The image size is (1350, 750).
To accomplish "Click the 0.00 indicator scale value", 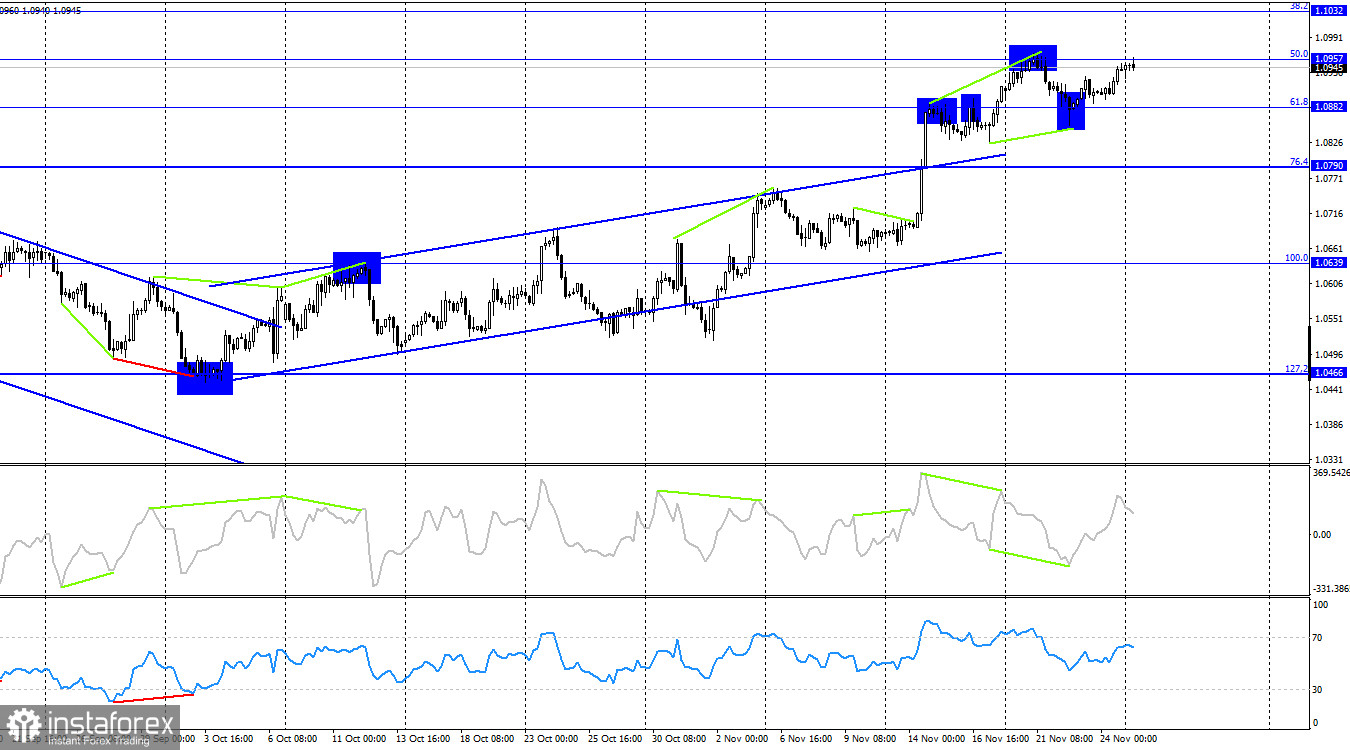I will [x=1322, y=534].
